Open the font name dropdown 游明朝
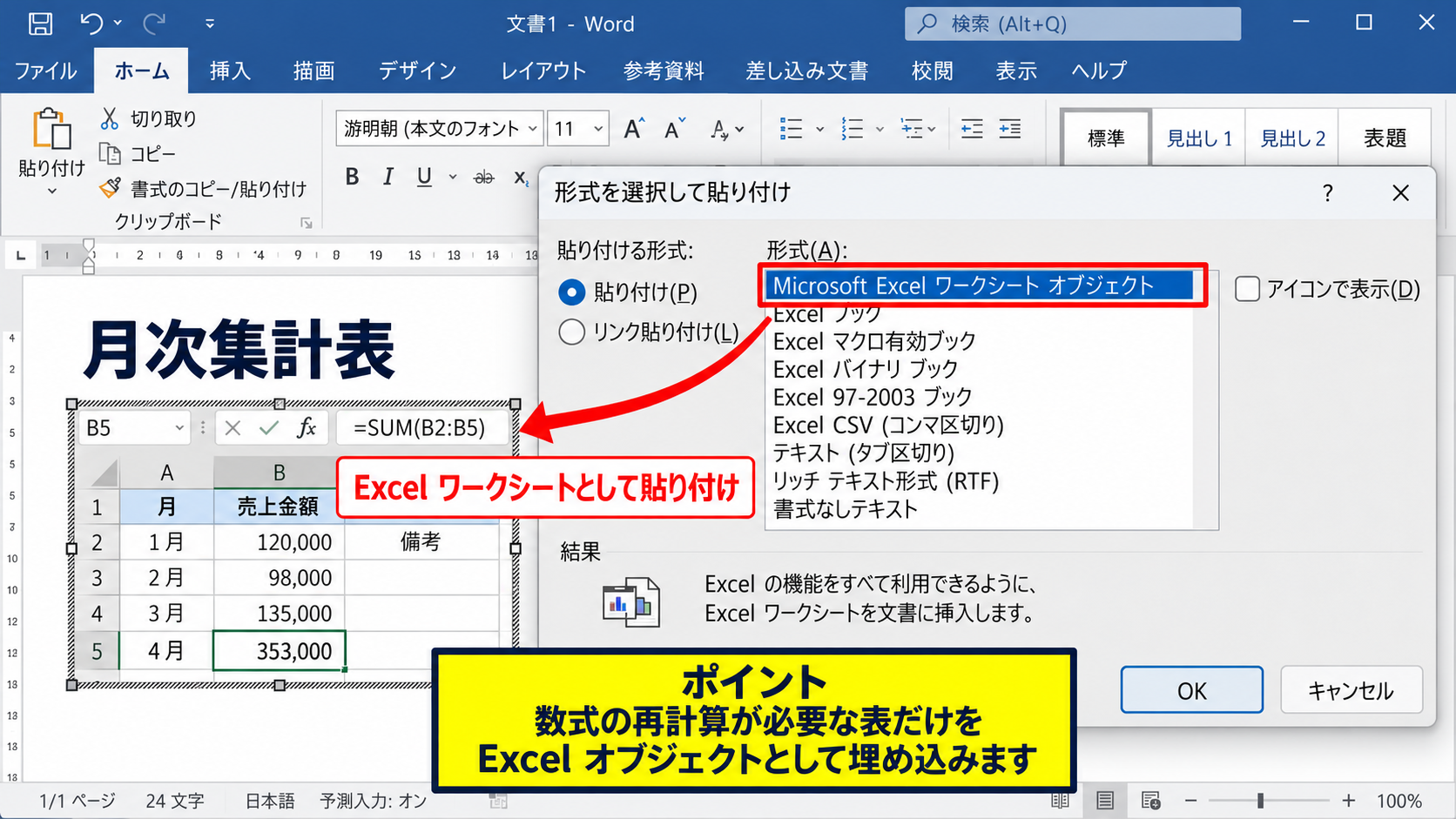 [533, 129]
